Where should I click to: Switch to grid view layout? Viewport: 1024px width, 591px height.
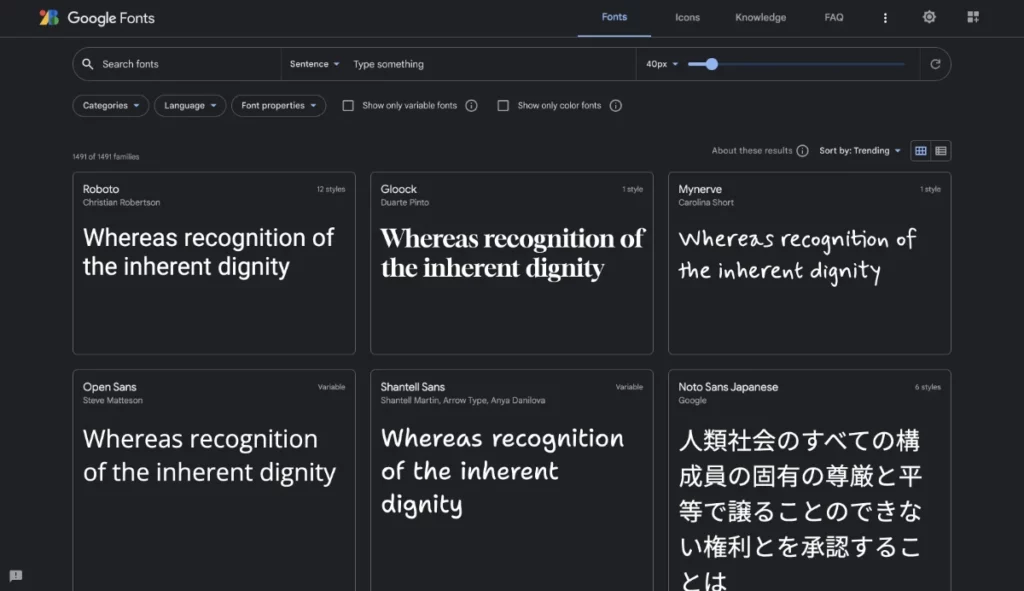click(921, 151)
